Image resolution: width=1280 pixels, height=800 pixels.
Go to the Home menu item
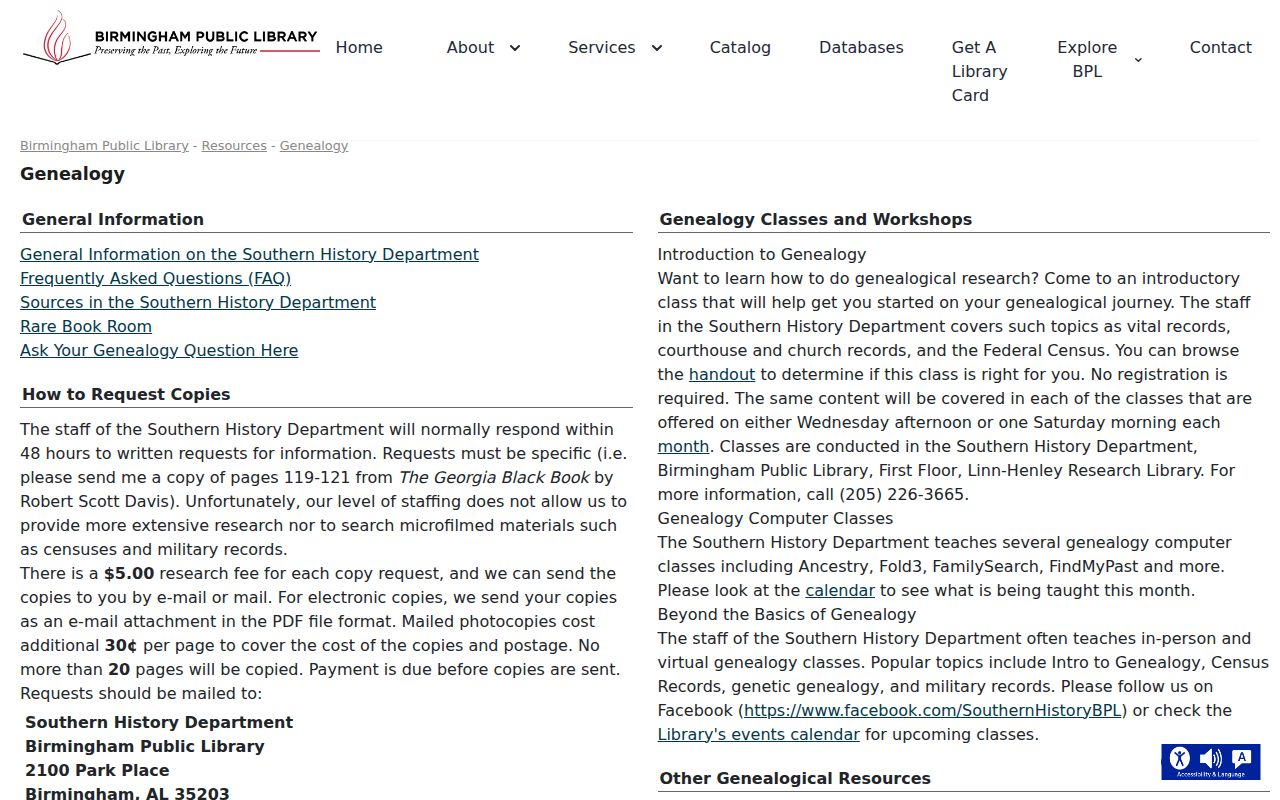tap(359, 47)
